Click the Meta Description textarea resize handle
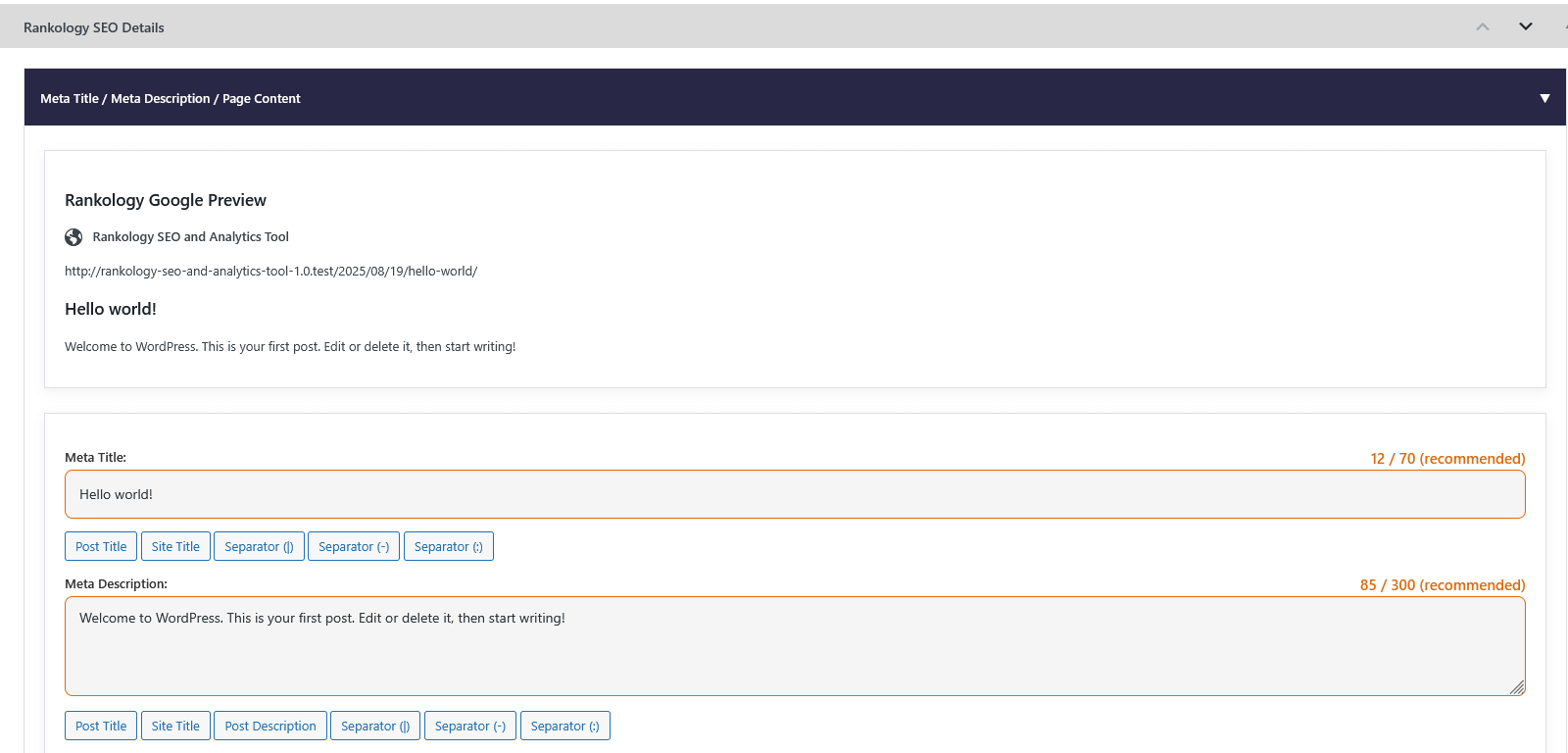This screenshot has width=1568, height=753. pyautogui.click(x=1516, y=687)
